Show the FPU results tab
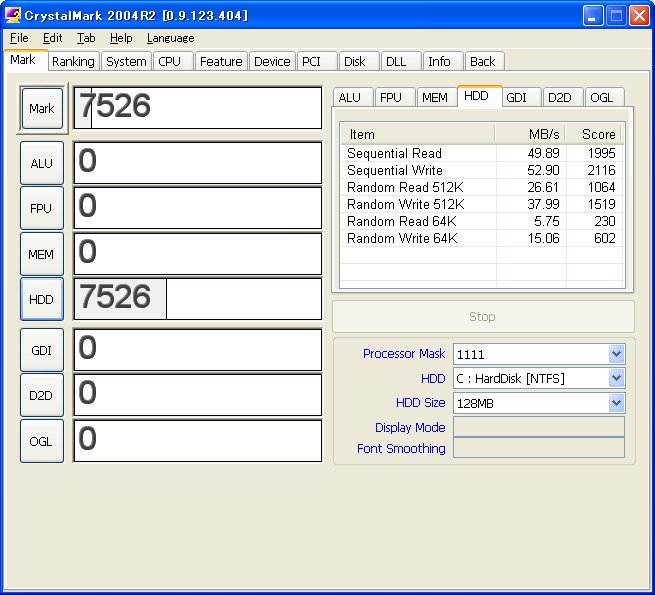Viewport: 655px width, 595px height. pyautogui.click(x=395, y=97)
